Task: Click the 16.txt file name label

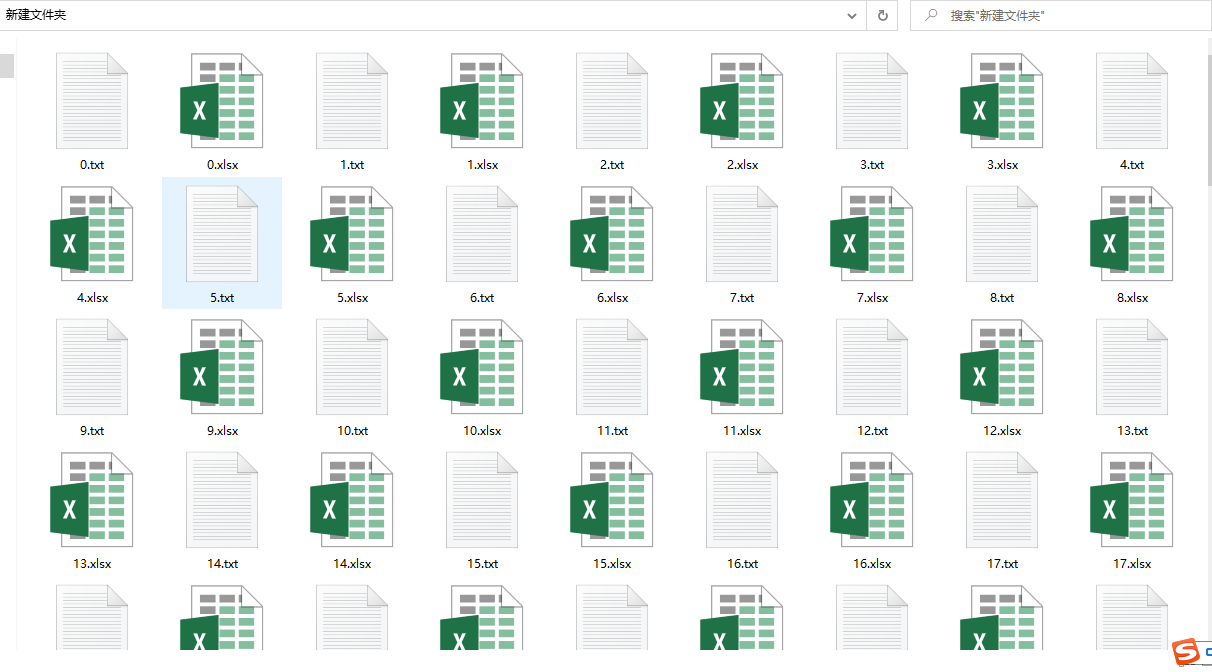Action: 742,563
